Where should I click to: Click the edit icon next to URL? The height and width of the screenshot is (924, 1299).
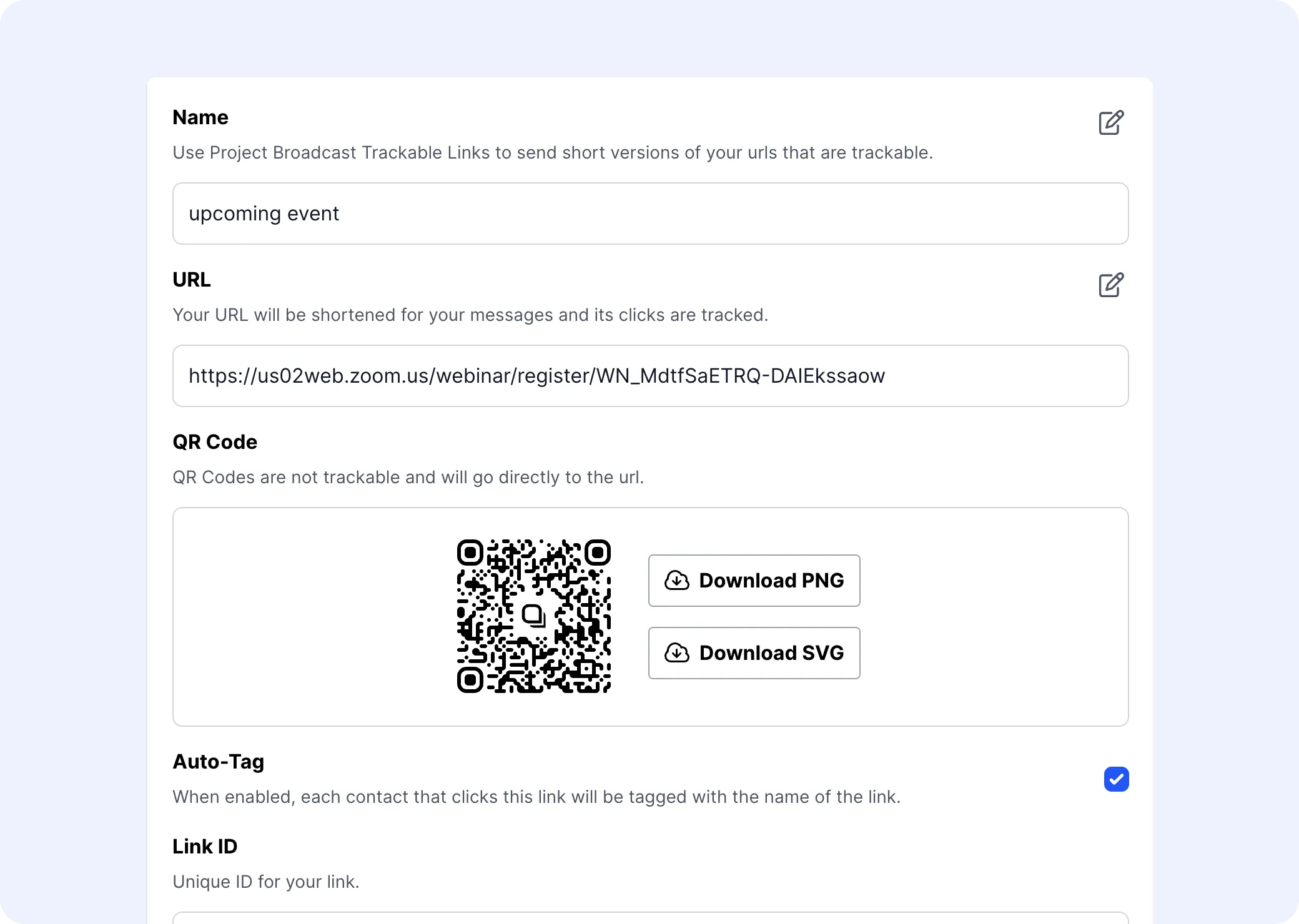tap(1111, 285)
